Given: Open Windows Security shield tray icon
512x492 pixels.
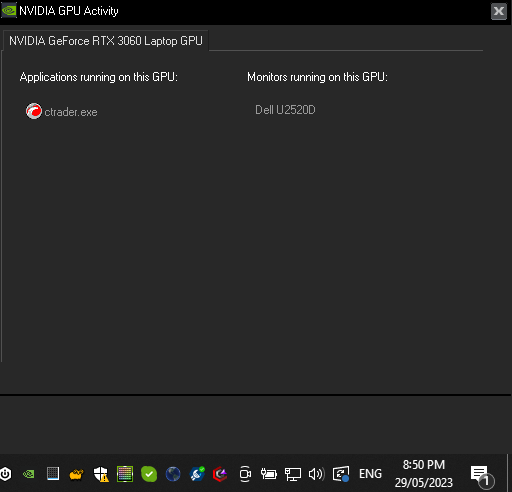Looking at the screenshot, I should tap(101, 474).
